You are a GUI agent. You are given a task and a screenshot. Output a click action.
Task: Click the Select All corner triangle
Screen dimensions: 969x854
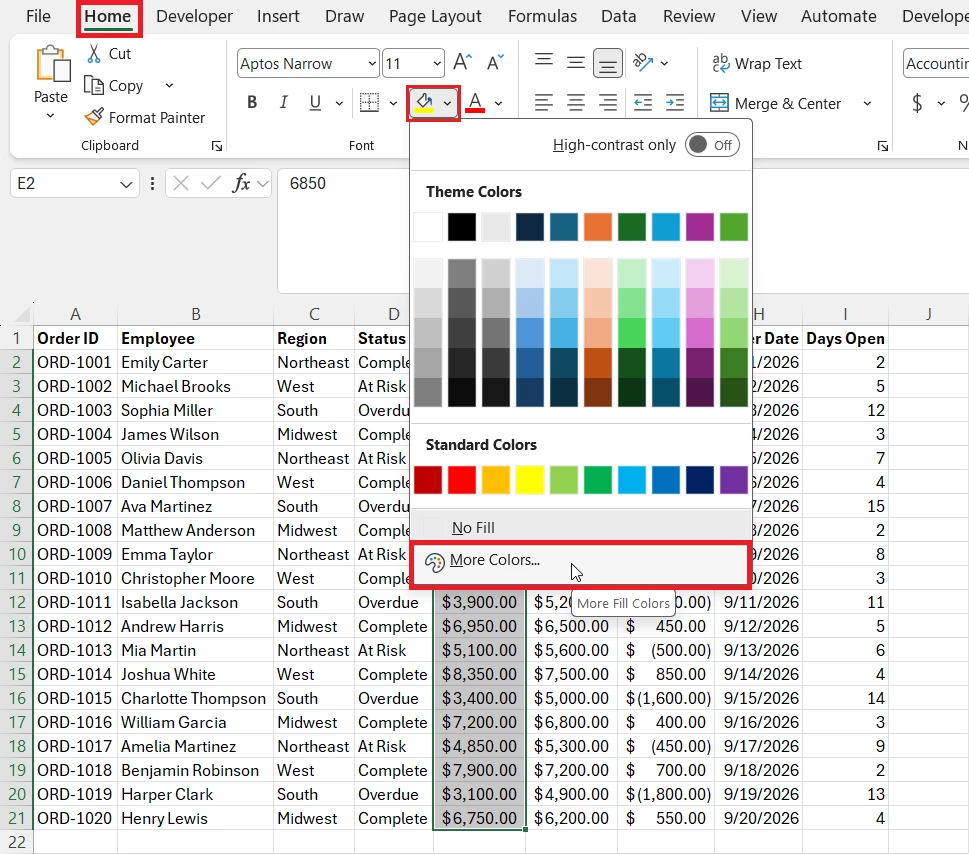tap(22, 315)
